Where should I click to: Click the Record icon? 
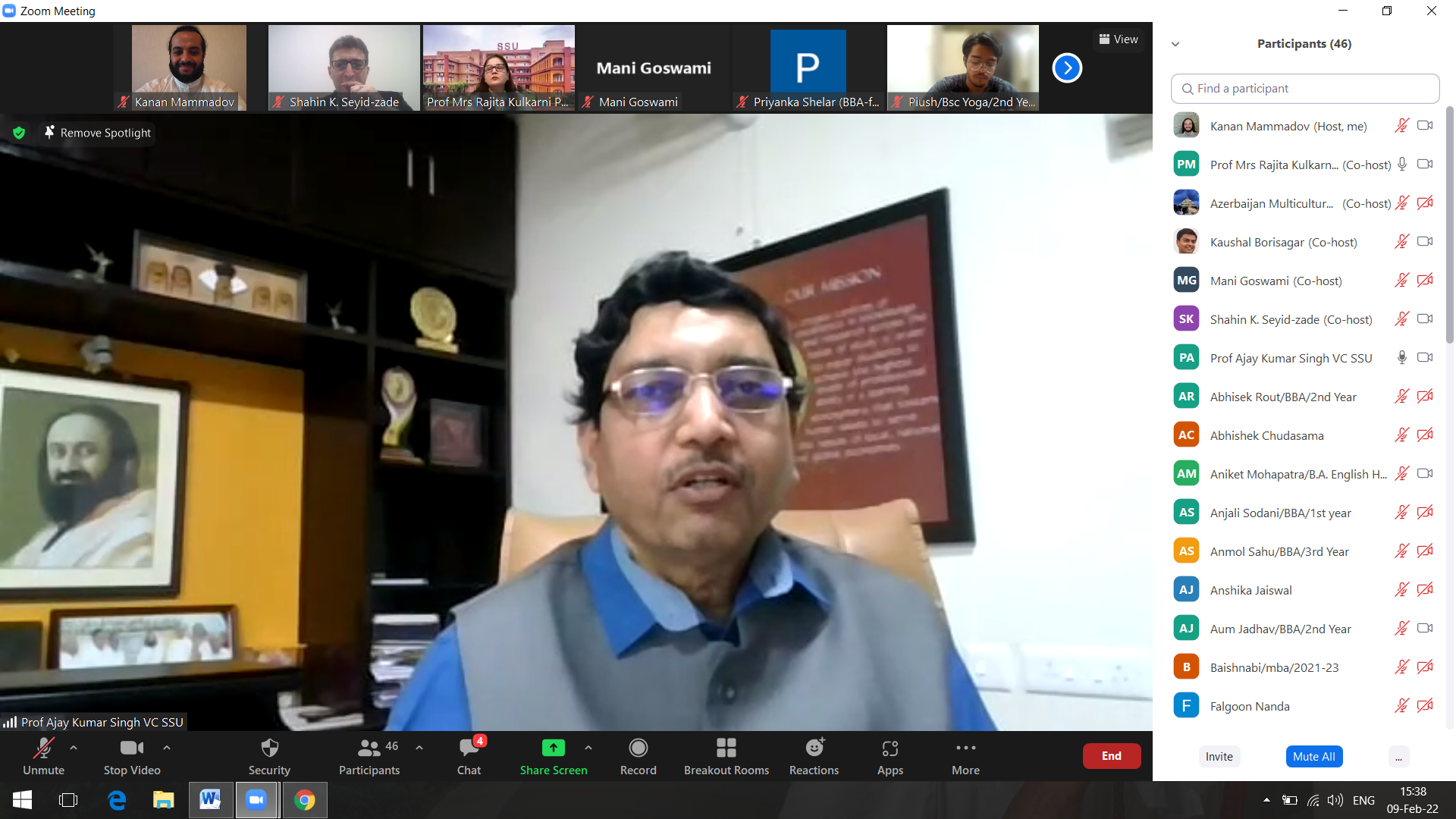click(x=638, y=748)
